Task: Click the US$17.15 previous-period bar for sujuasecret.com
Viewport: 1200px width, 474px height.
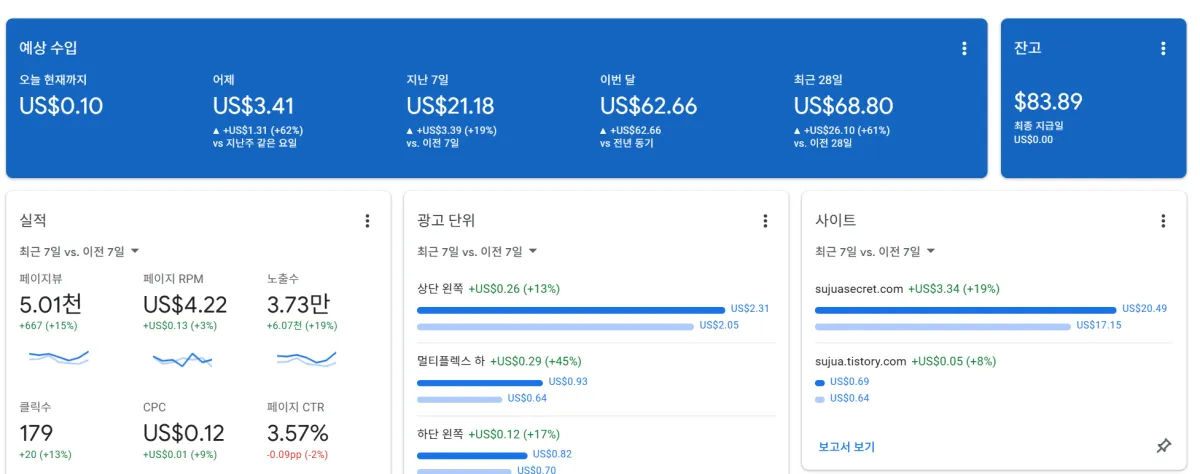Action: coord(943,327)
